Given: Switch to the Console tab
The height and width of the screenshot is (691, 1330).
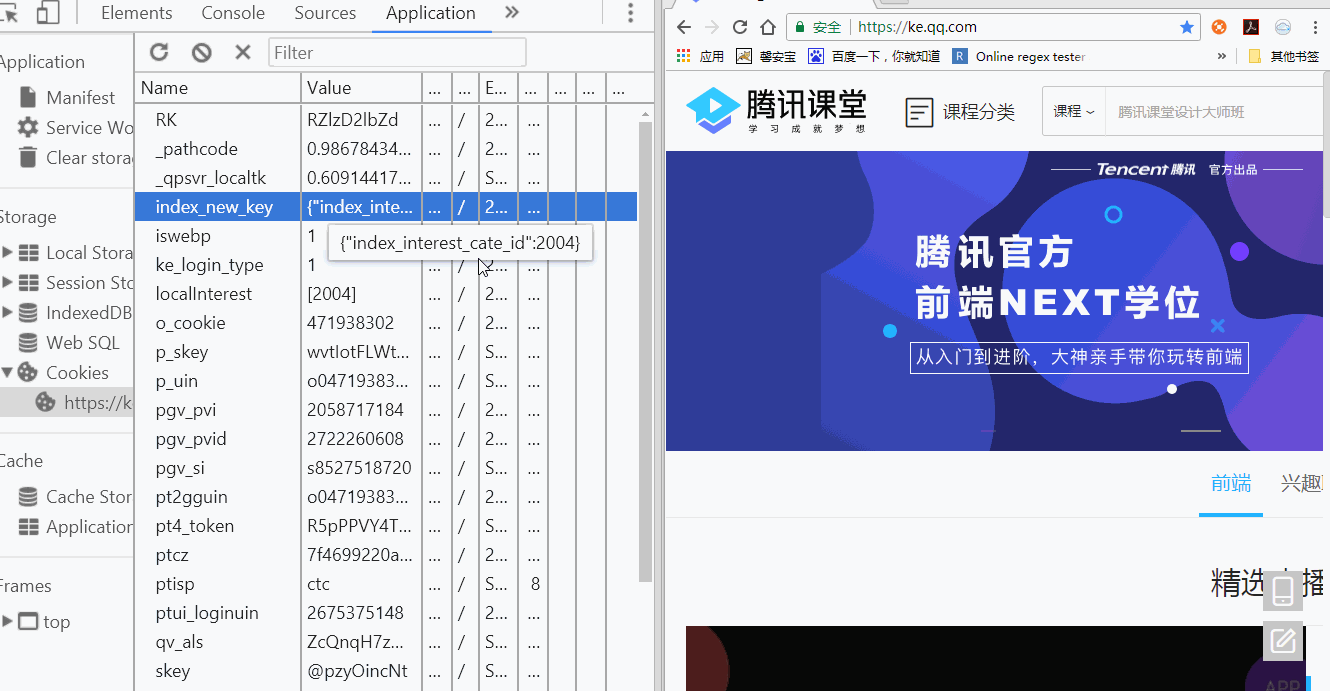Looking at the screenshot, I should pos(233,13).
